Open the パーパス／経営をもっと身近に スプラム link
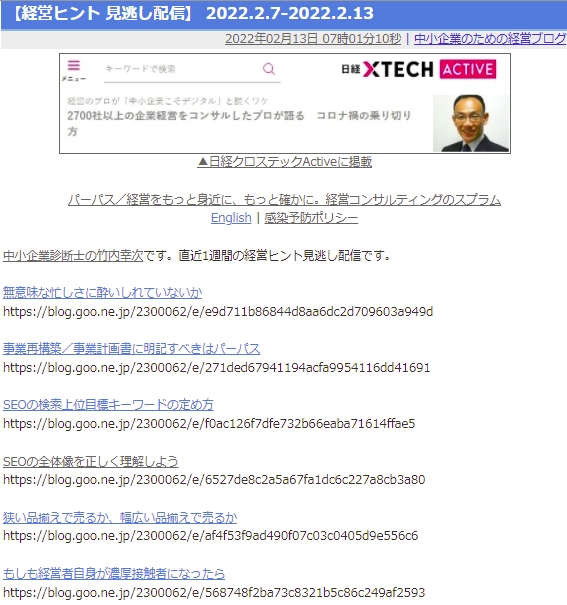The height and width of the screenshot is (605, 567). point(285,199)
